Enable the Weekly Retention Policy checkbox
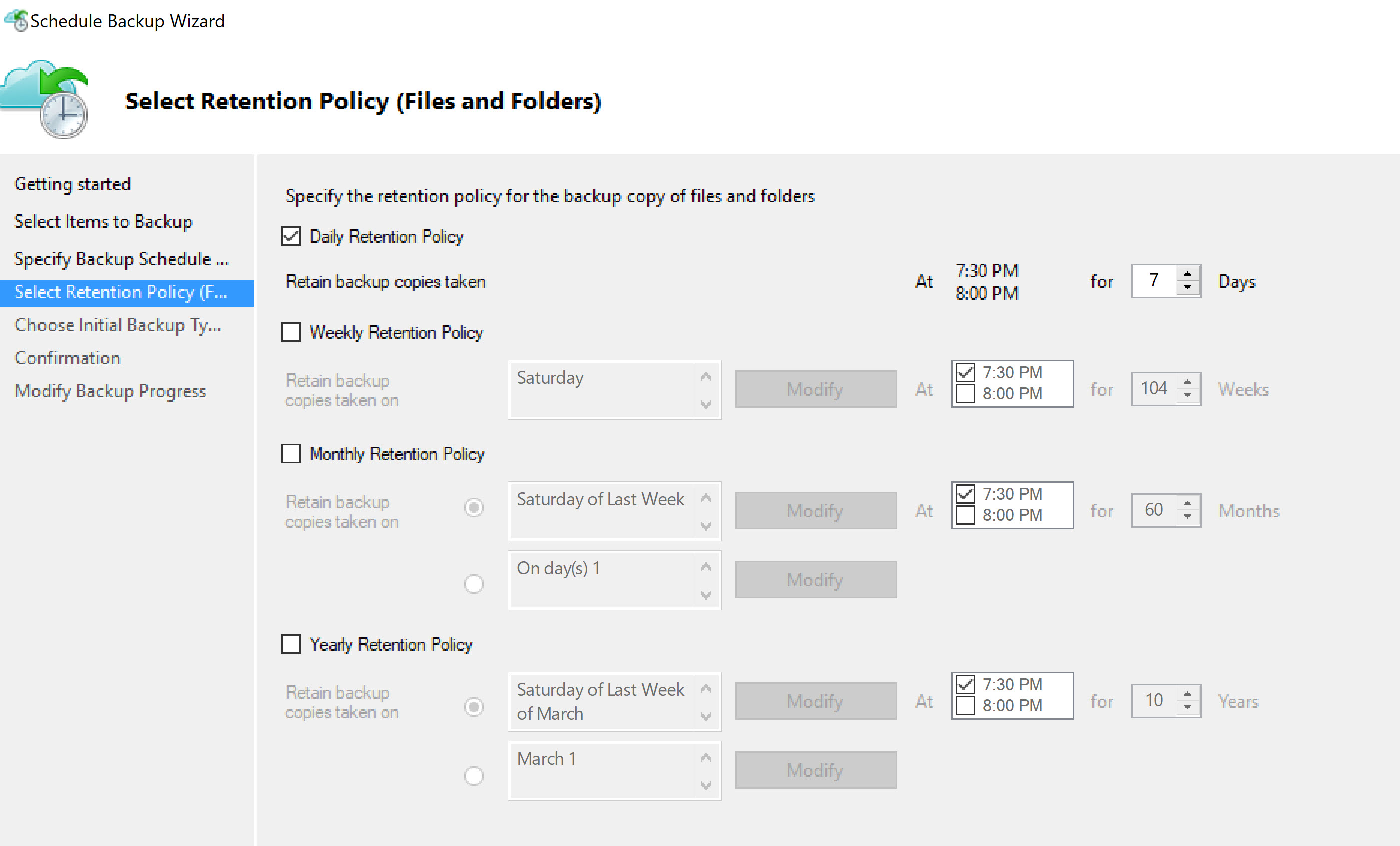This screenshot has height=846, width=1400. point(291,332)
